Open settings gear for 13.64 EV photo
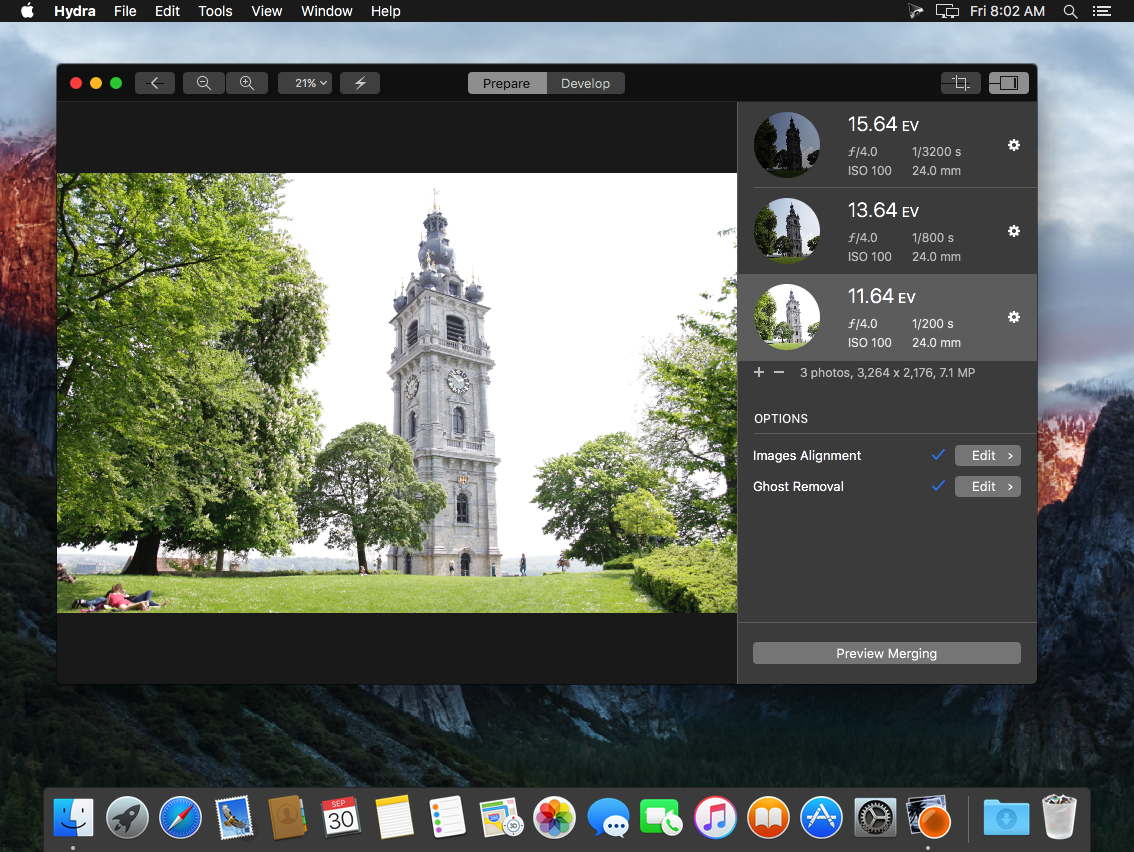The height and width of the screenshot is (852, 1134). [x=1014, y=231]
